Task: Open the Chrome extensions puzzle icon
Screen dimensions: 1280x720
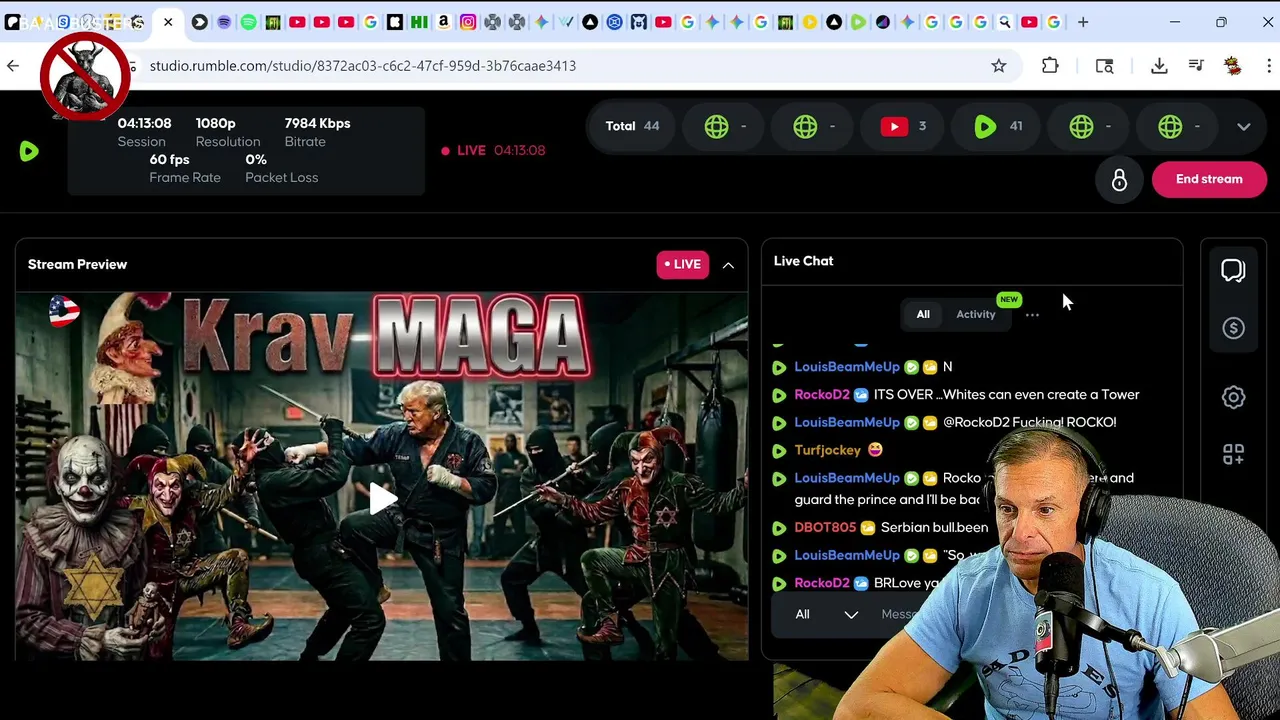Action: click(x=1050, y=66)
